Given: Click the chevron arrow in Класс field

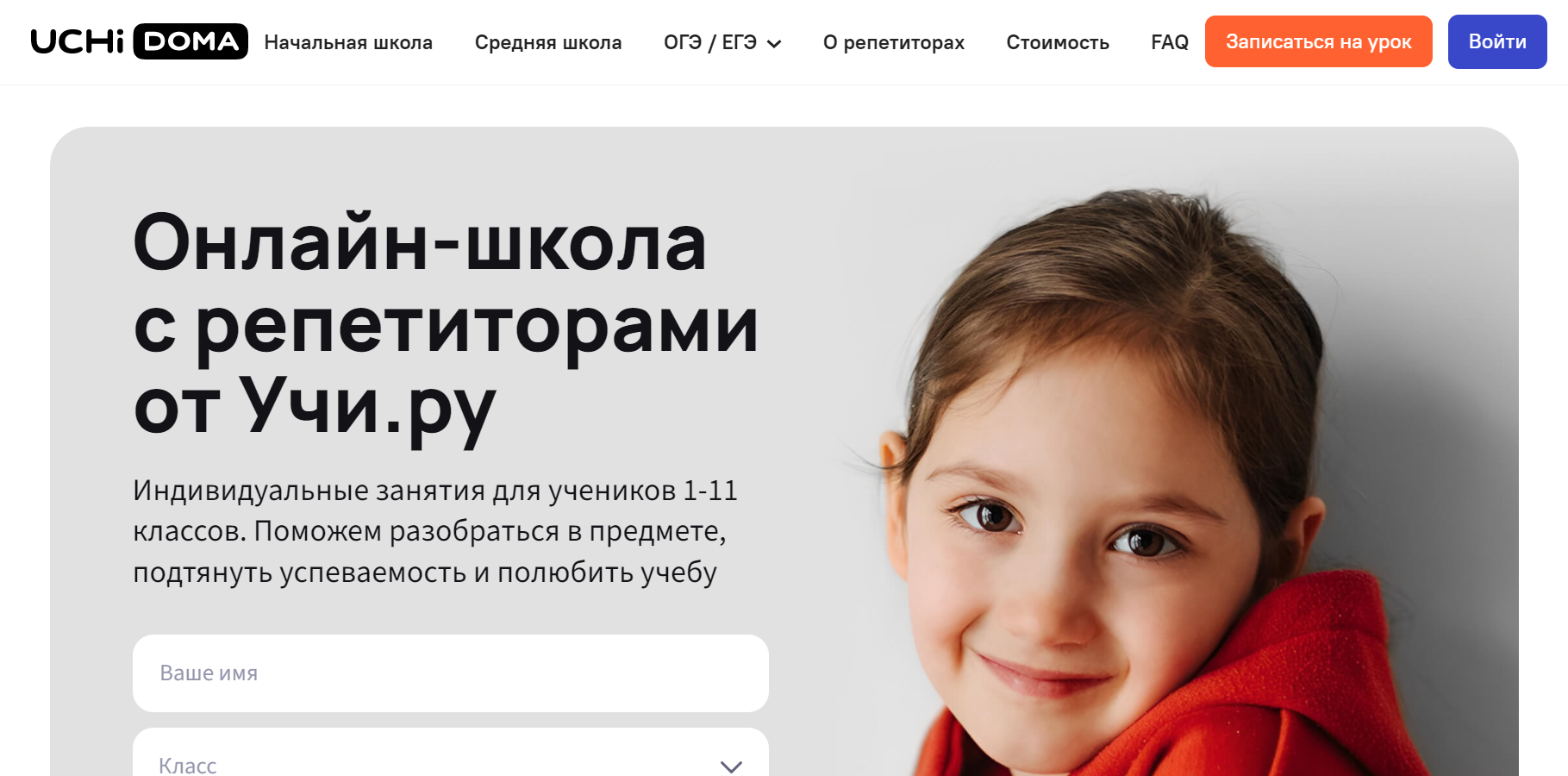Looking at the screenshot, I should click(731, 767).
